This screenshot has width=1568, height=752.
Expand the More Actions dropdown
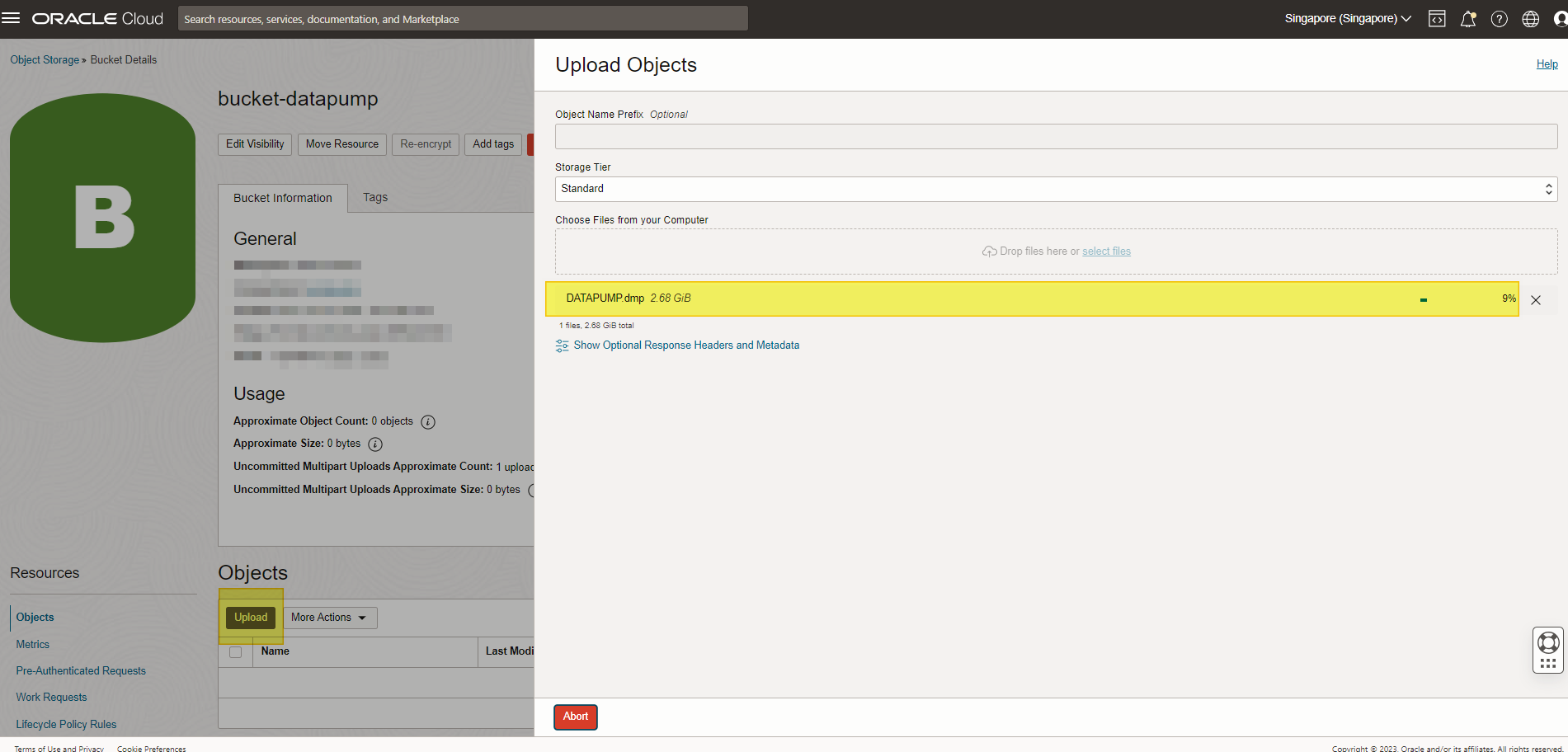[x=328, y=618]
